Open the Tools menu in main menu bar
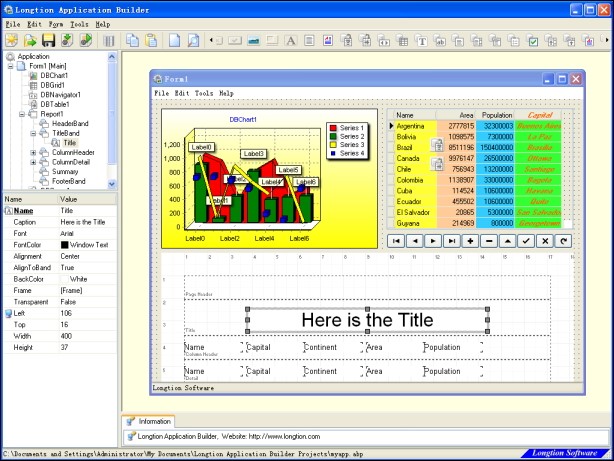The image size is (614, 461). (79, 23)
